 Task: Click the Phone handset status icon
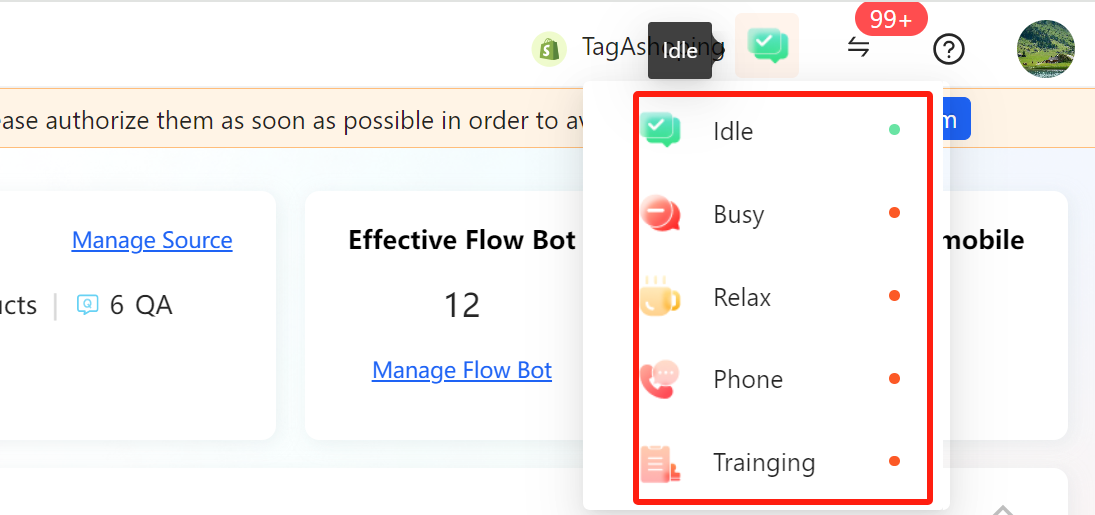click(x=660, y=379)
